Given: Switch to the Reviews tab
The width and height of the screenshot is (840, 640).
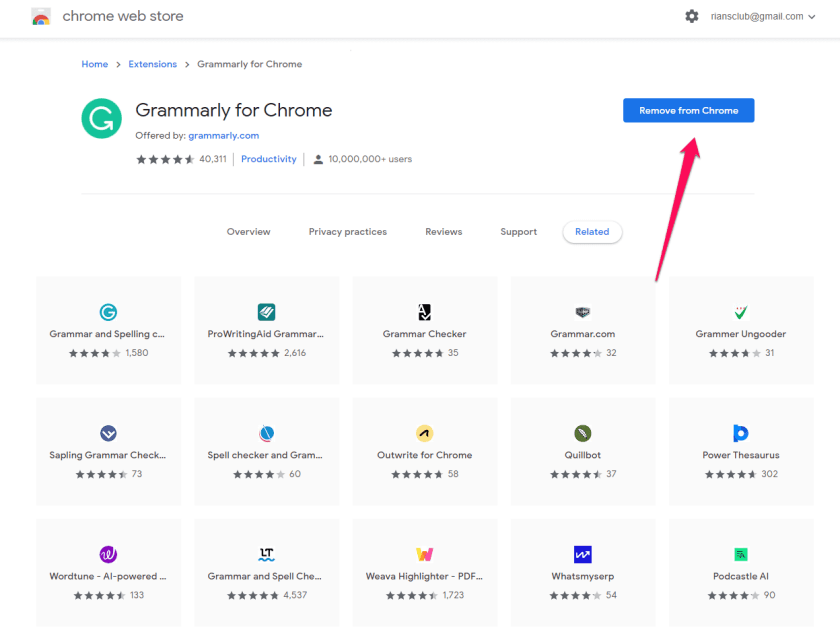Looking at the screenshot, I should point(444,232).
